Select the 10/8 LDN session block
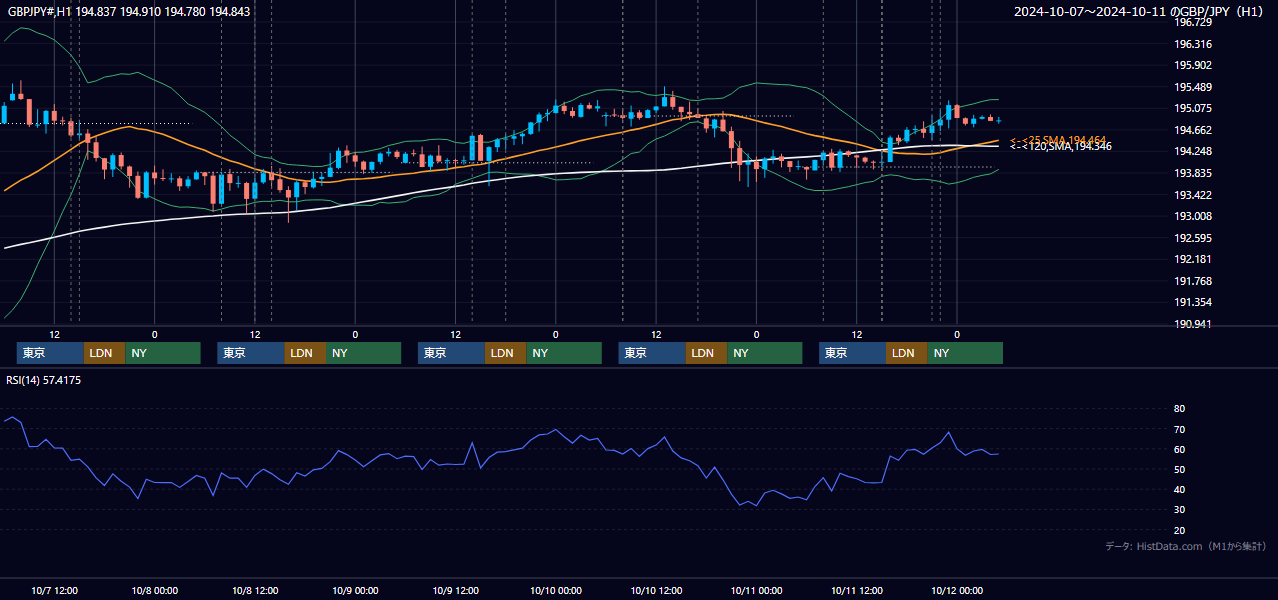 pos(305,353)
